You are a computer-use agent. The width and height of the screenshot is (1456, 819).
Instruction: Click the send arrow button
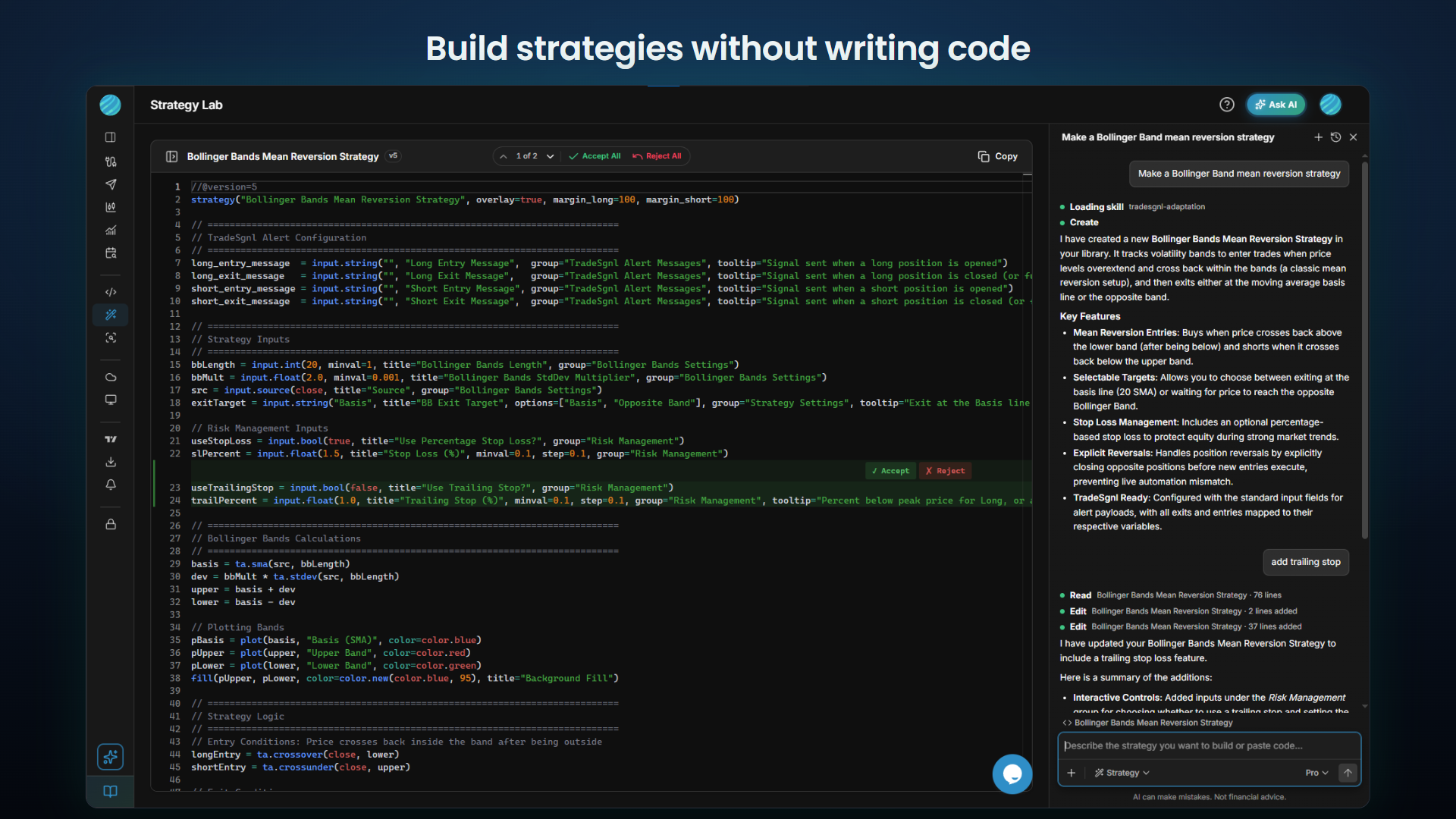pos(1348,773)
